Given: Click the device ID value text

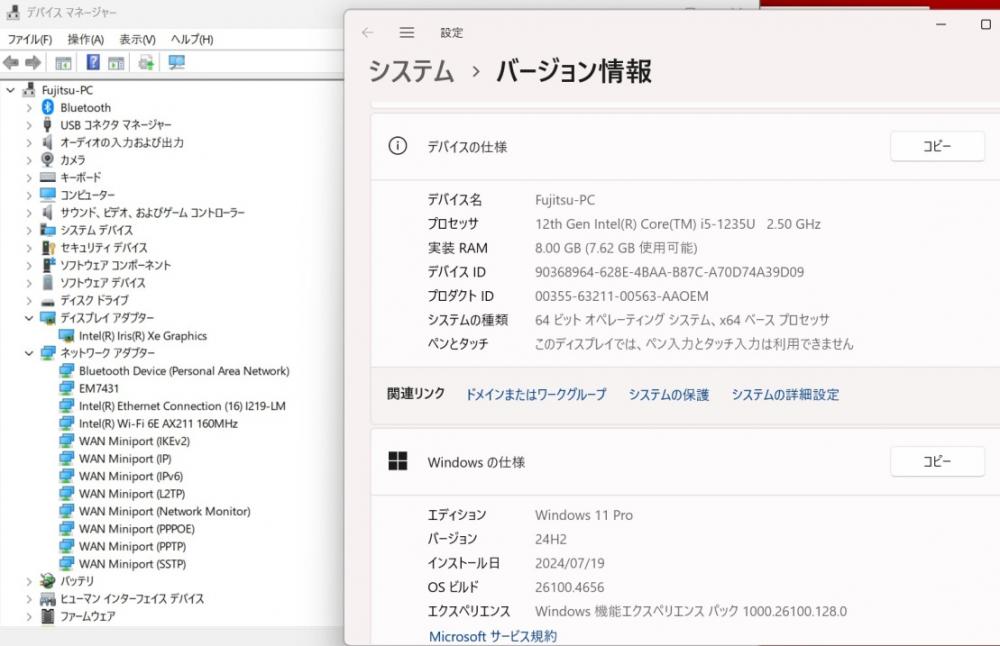Looking at the screenshot, I should (669, 272).
